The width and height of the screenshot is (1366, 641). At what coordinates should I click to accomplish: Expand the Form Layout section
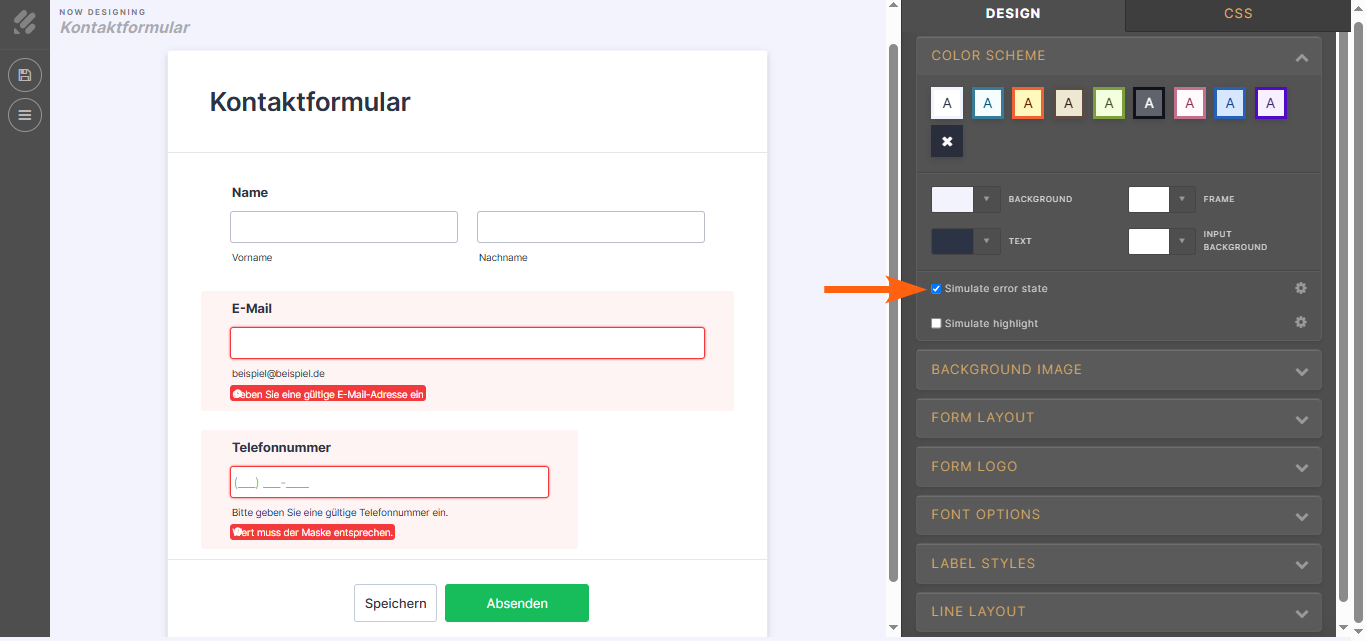1119,418
